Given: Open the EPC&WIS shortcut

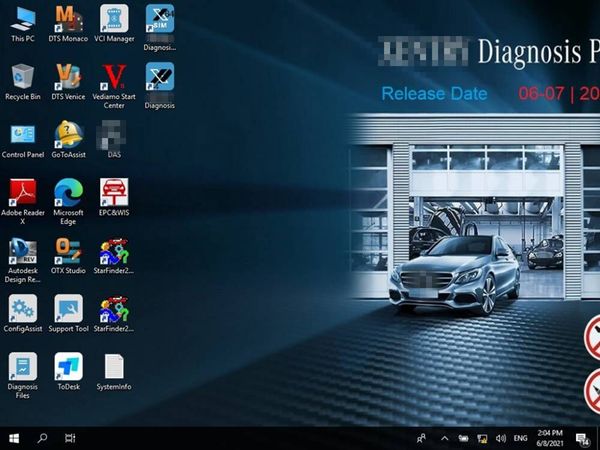Looking at the screenshot, I should coord(114,198).
